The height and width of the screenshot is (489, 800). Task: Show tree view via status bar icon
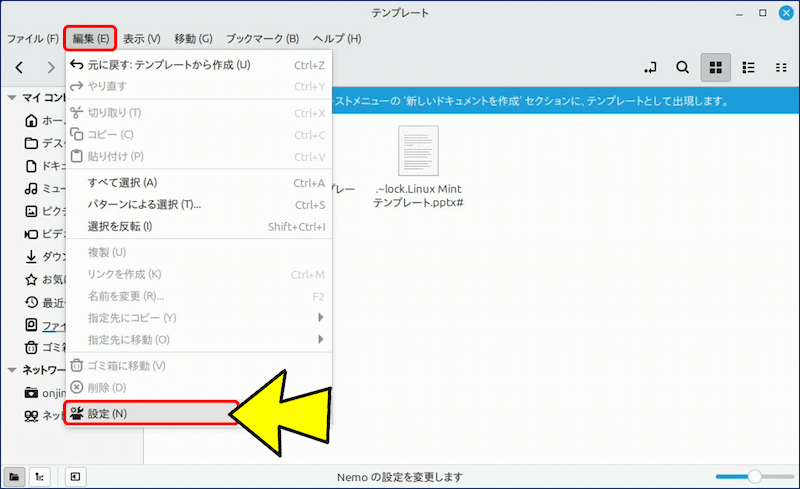(x=39, y=477)
